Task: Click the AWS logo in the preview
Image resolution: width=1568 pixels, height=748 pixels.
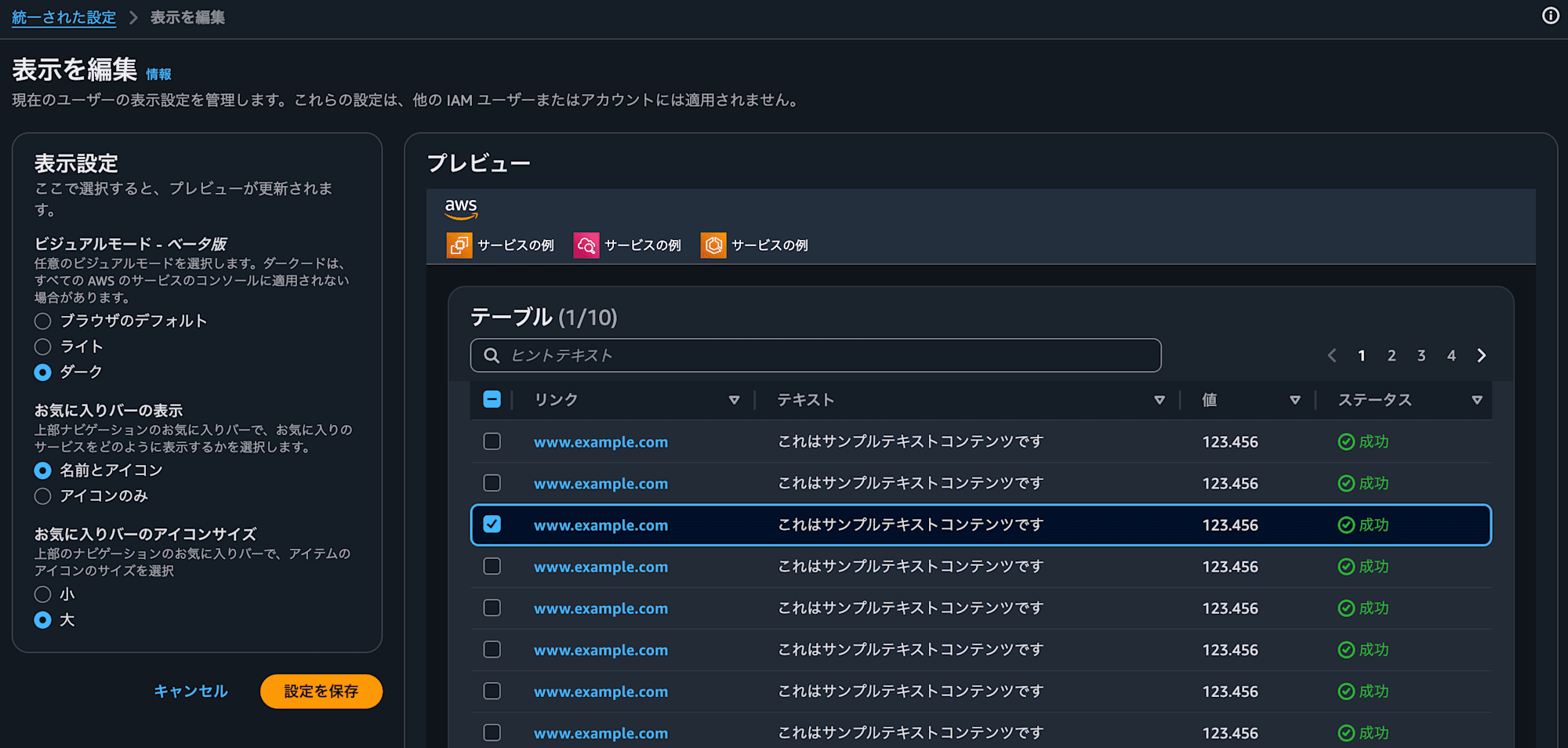Action: [462, 209]
